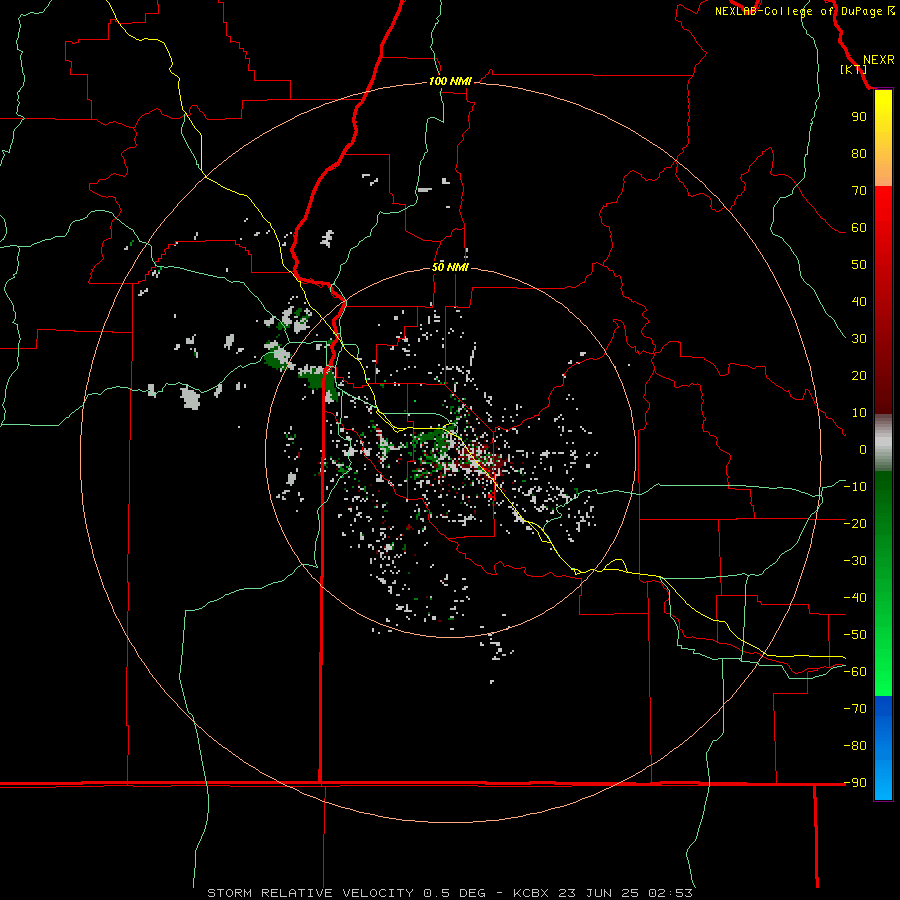The width and height of the screenshot is (900, 900).
Task: Click the NEXR label near the color bar
Action: point(878,60)
